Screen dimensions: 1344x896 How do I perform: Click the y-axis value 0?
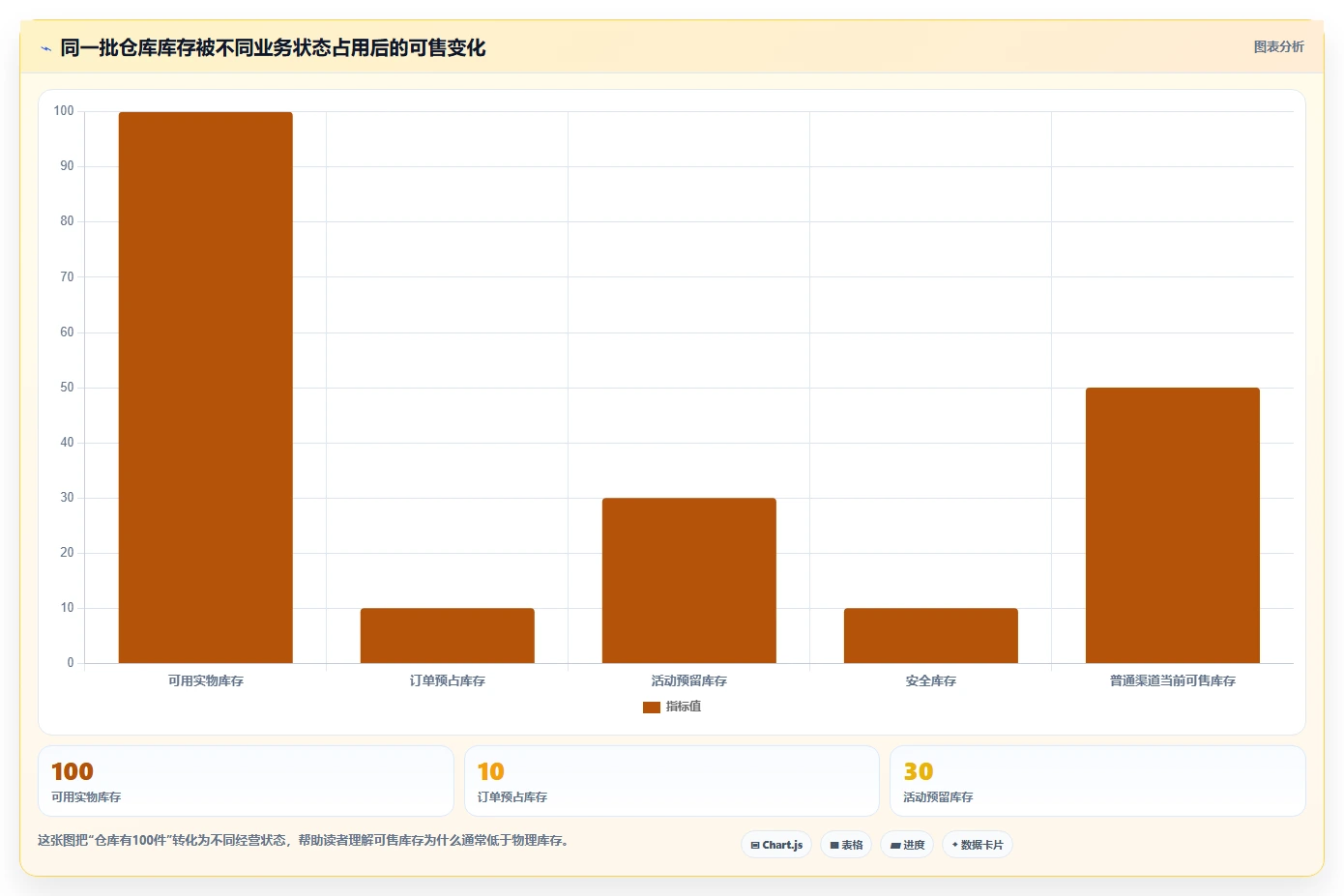70,663
